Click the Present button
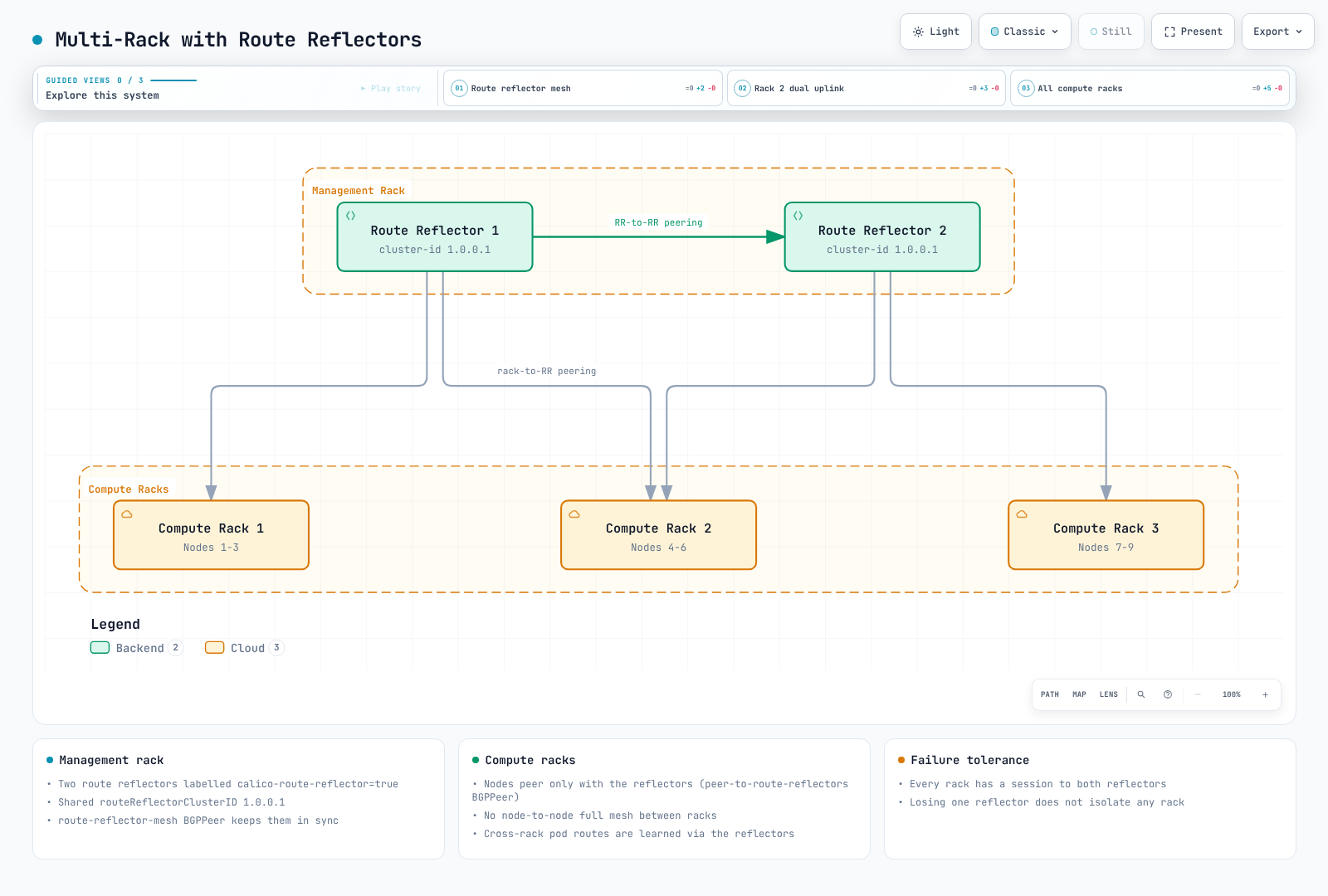Image resolution: width=1328 pixels, height=896 pixels. click(1193, 32)
